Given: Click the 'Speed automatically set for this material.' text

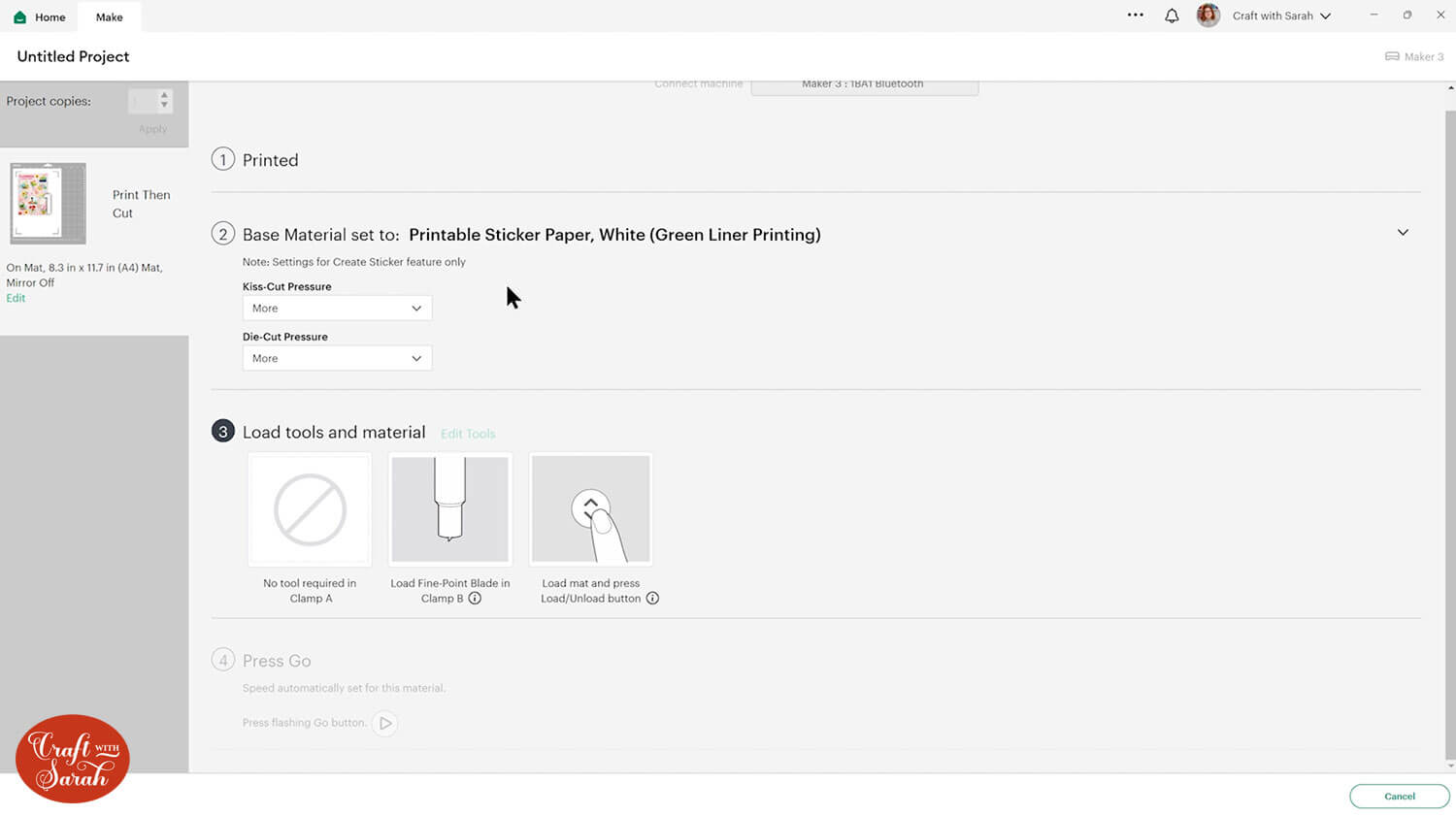Looking at the screenshot, I should [x=344, y=688].
